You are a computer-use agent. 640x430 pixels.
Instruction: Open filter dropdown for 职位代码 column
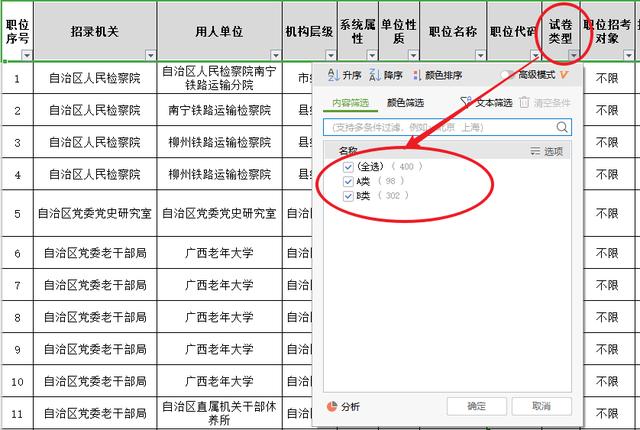[535, 55]
